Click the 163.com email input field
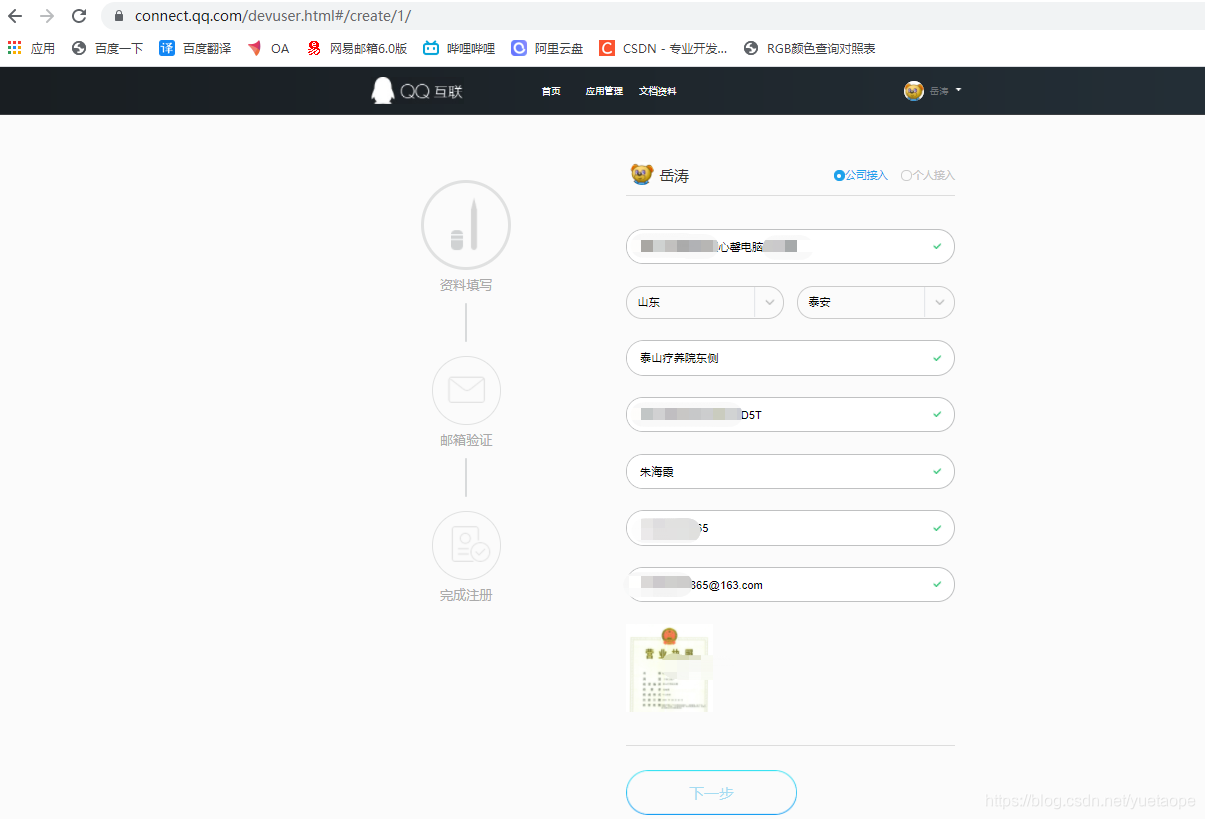This screenshot has width=1205, height=819. 790,585
